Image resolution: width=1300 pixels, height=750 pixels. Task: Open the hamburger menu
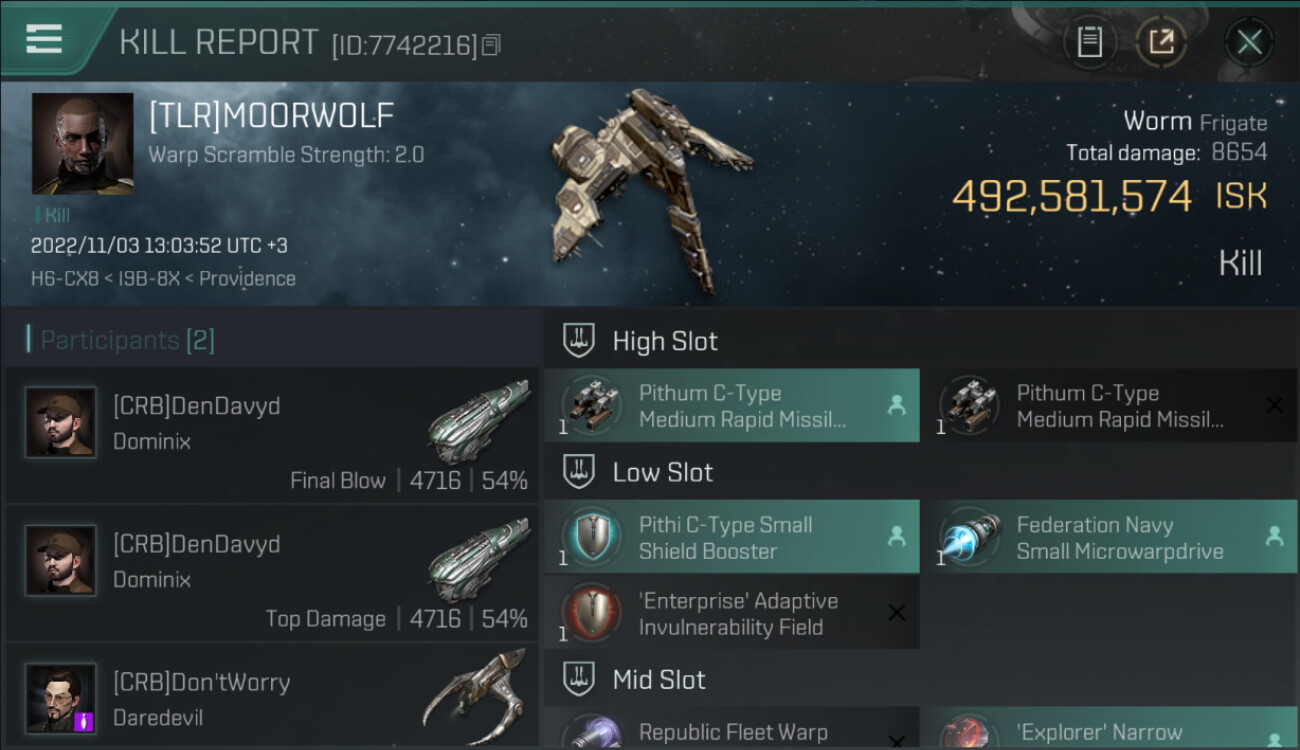coord(44,39)
